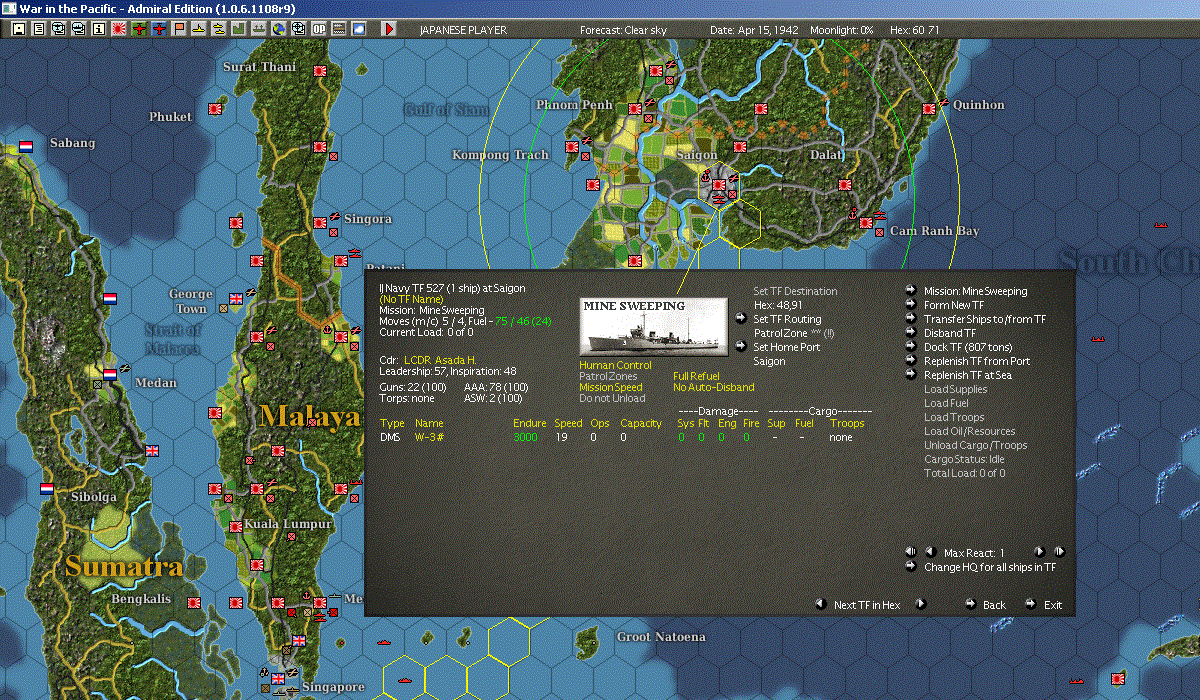Click the railroad track toolbar icon

click(x=338, y=29)
